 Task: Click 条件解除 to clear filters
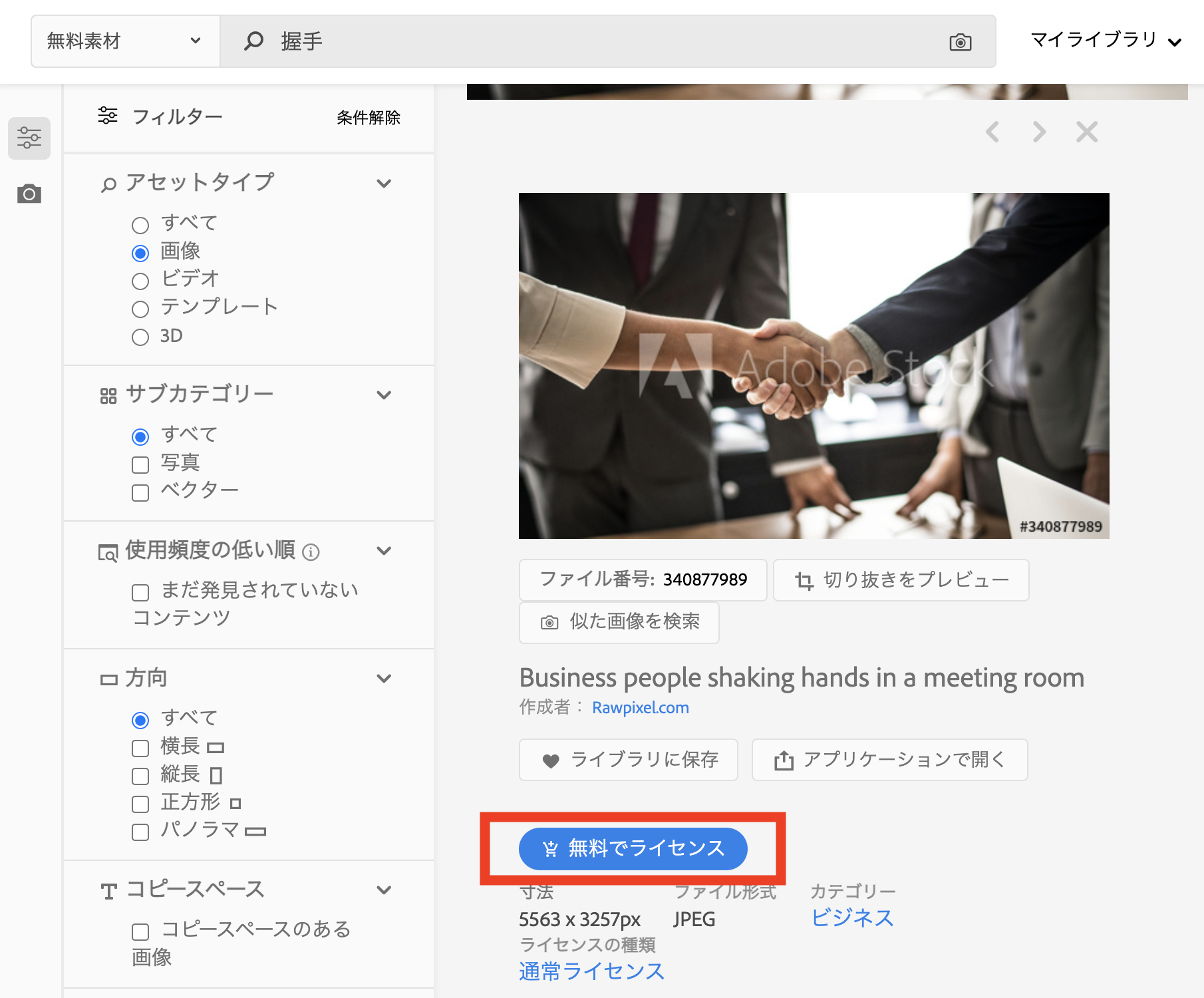click(x=369, y=118)
